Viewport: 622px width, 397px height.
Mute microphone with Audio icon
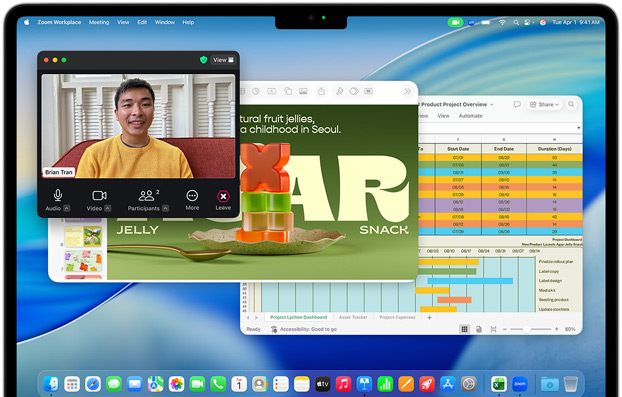[x=58, y=195]
